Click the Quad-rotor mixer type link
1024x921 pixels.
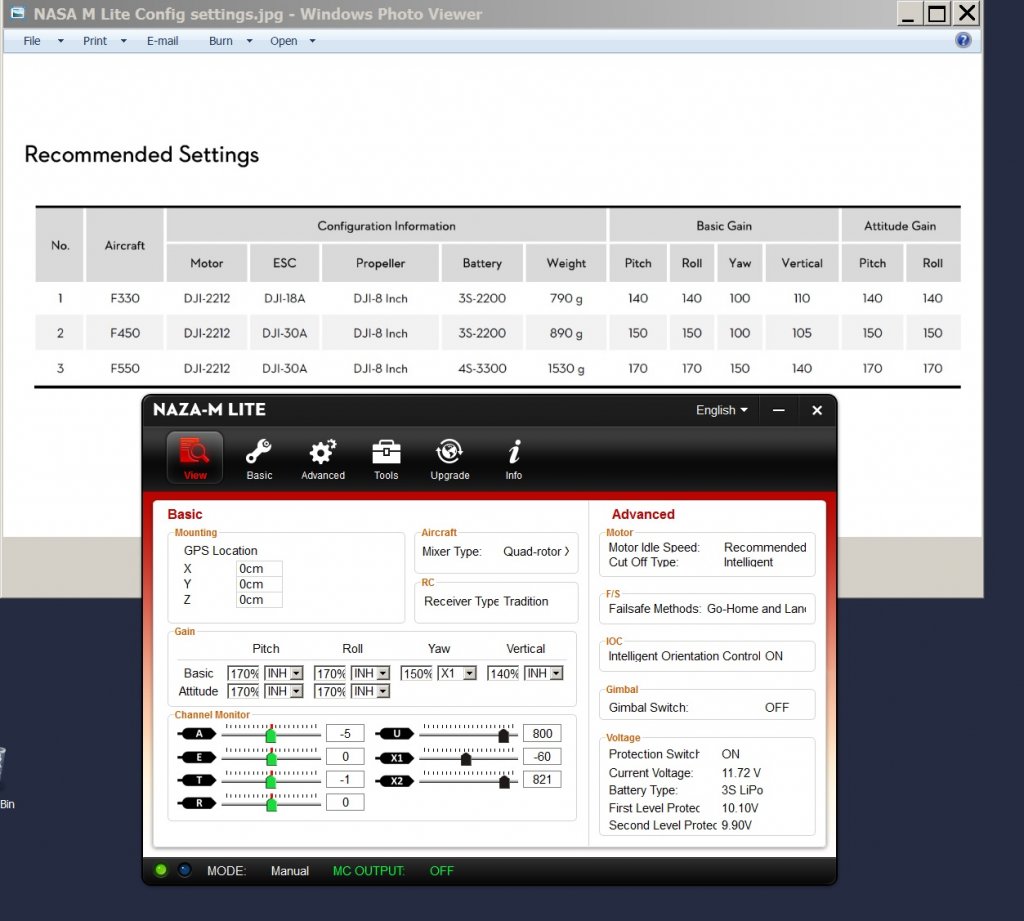click(536, 551)
